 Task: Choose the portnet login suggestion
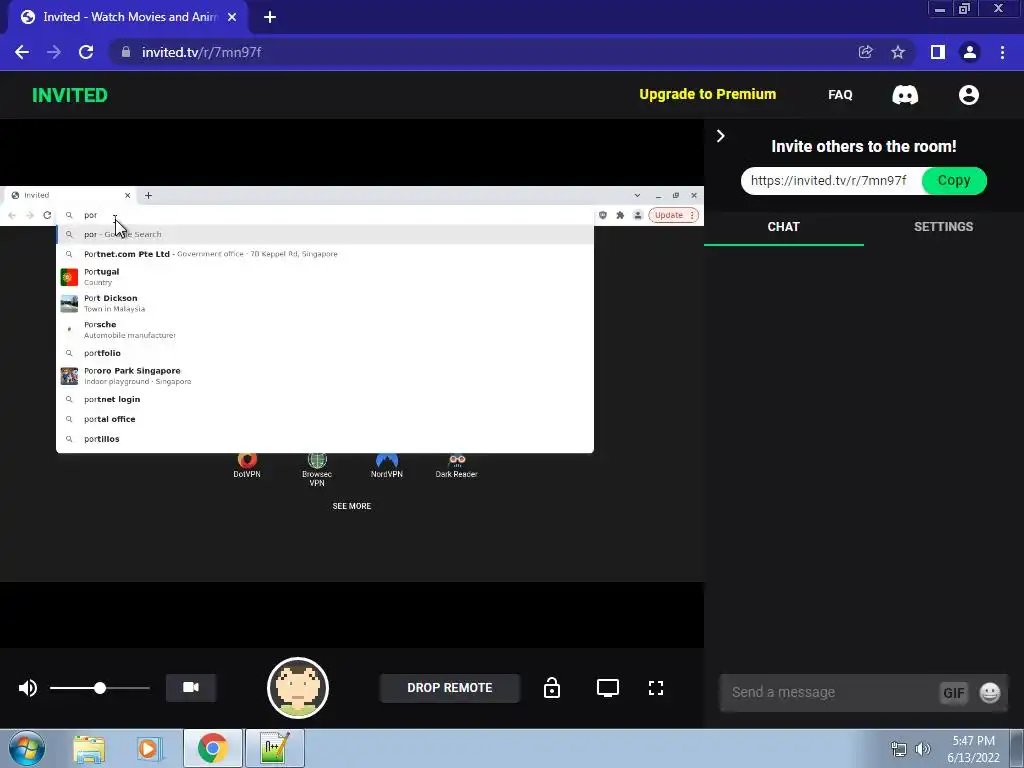[x=325, y=399]
